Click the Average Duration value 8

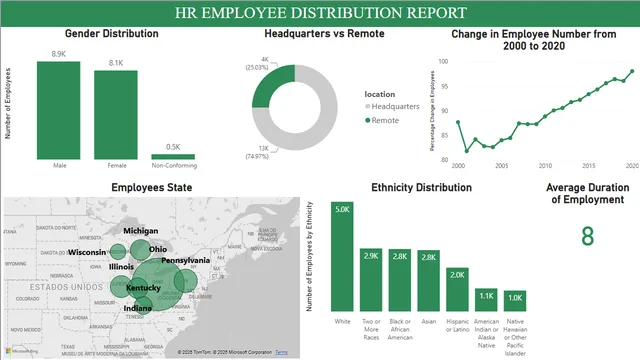[588, 236]
